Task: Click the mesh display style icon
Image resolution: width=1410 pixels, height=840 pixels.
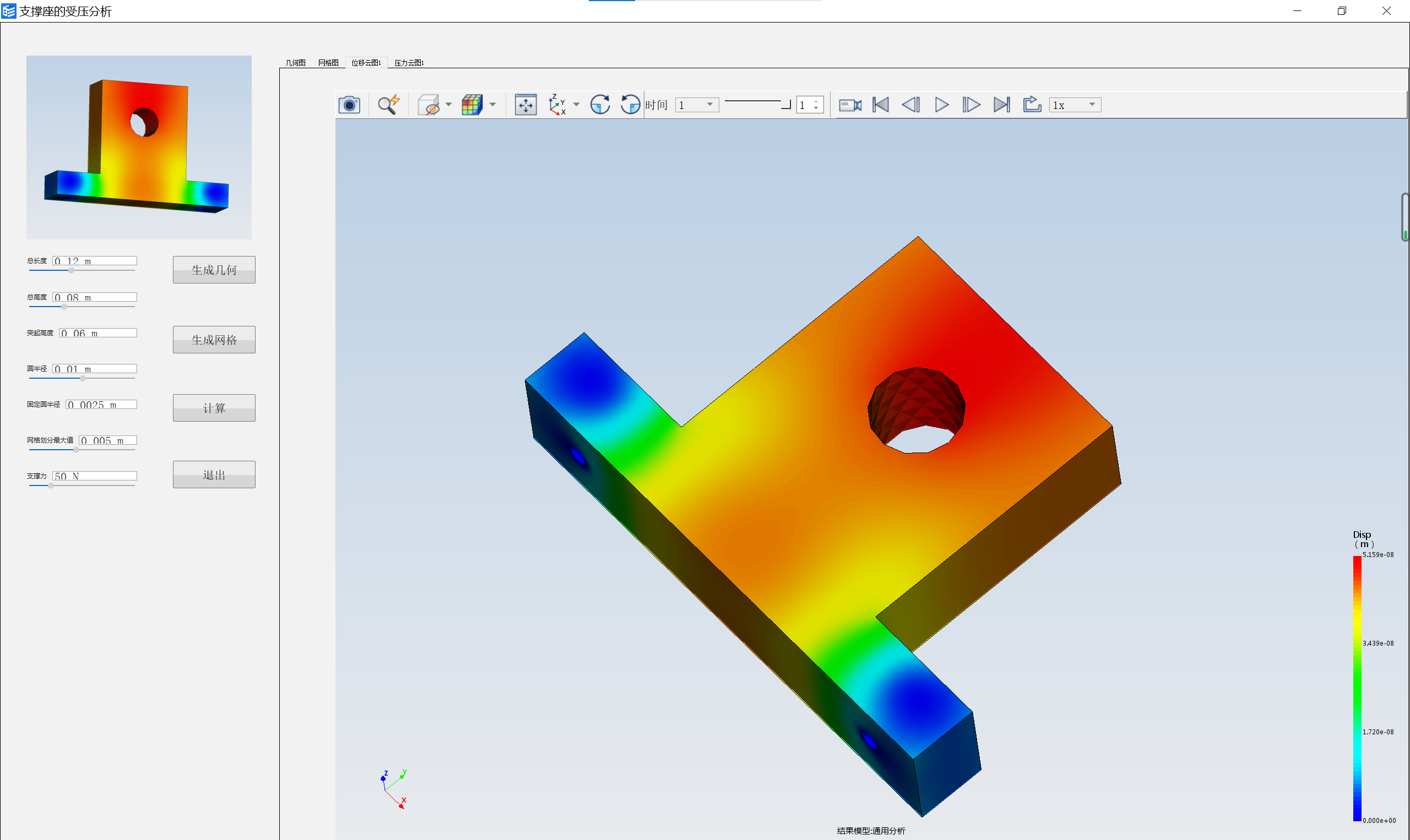Action: 473,105
